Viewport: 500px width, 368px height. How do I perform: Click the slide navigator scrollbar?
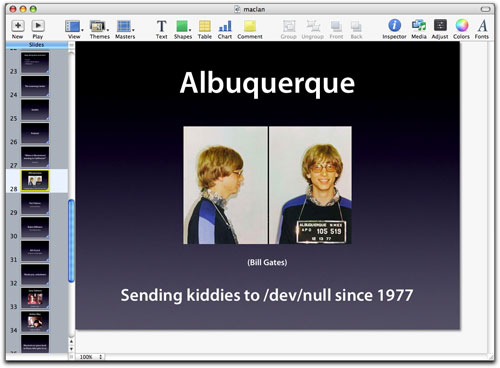[x=71, y=241]
